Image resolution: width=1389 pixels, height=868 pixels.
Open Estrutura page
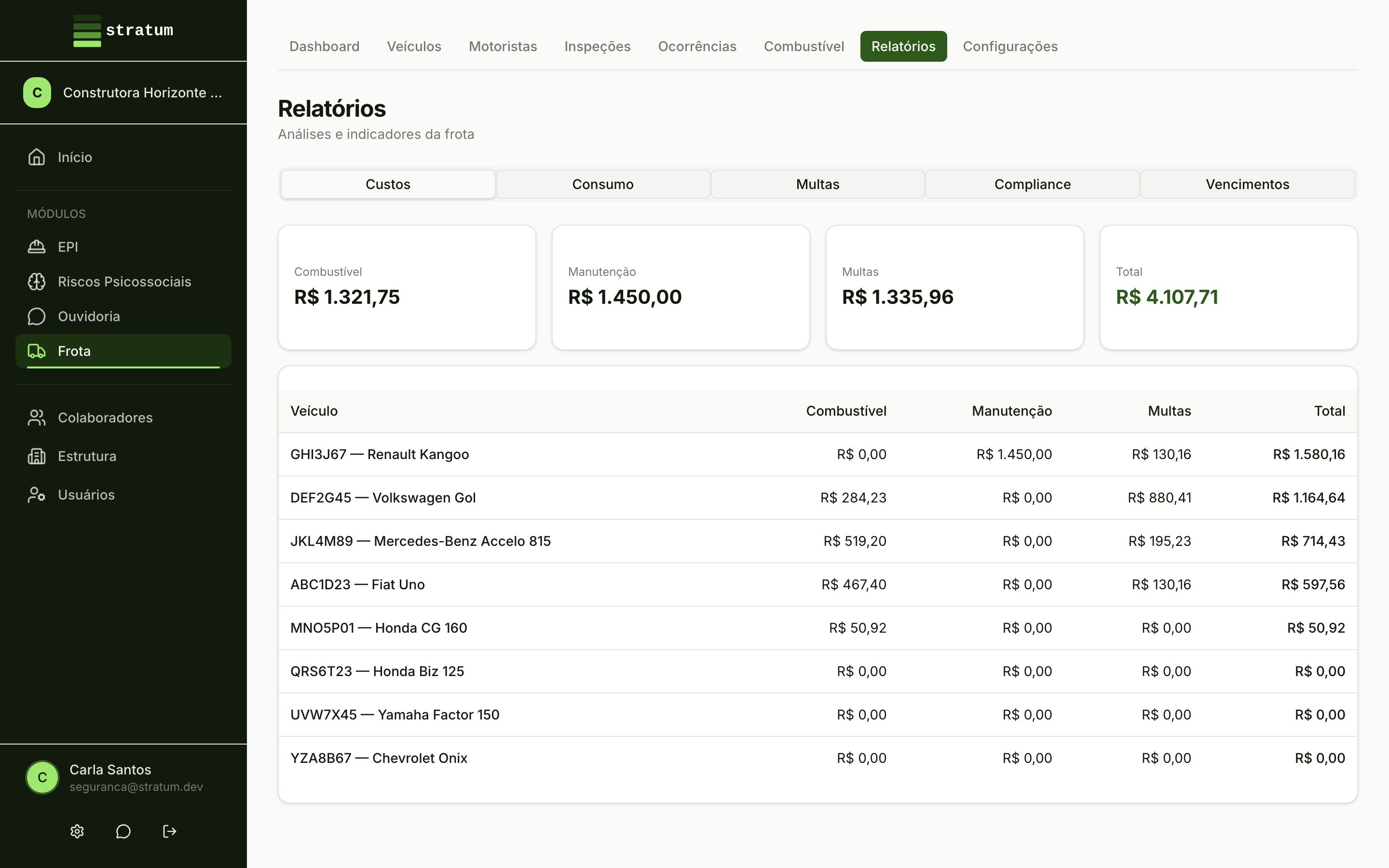(x=123, y=456)
